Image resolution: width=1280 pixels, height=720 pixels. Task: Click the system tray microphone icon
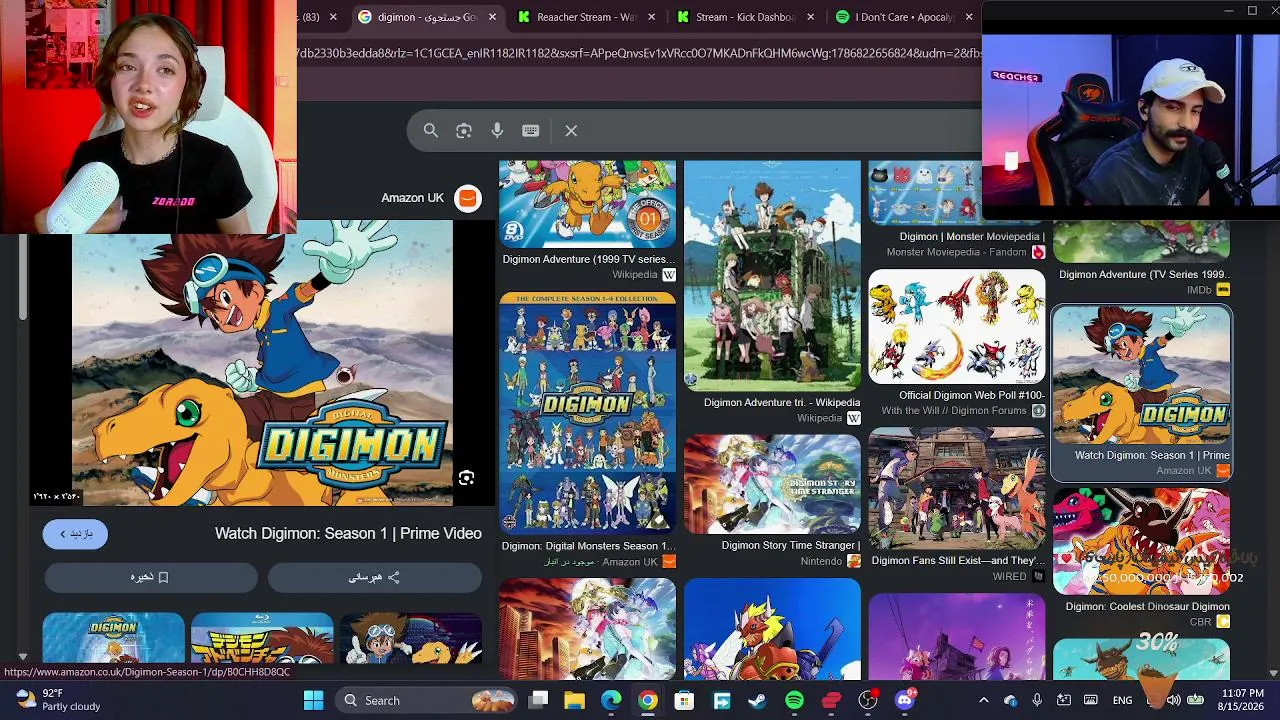pos(1037,700)
